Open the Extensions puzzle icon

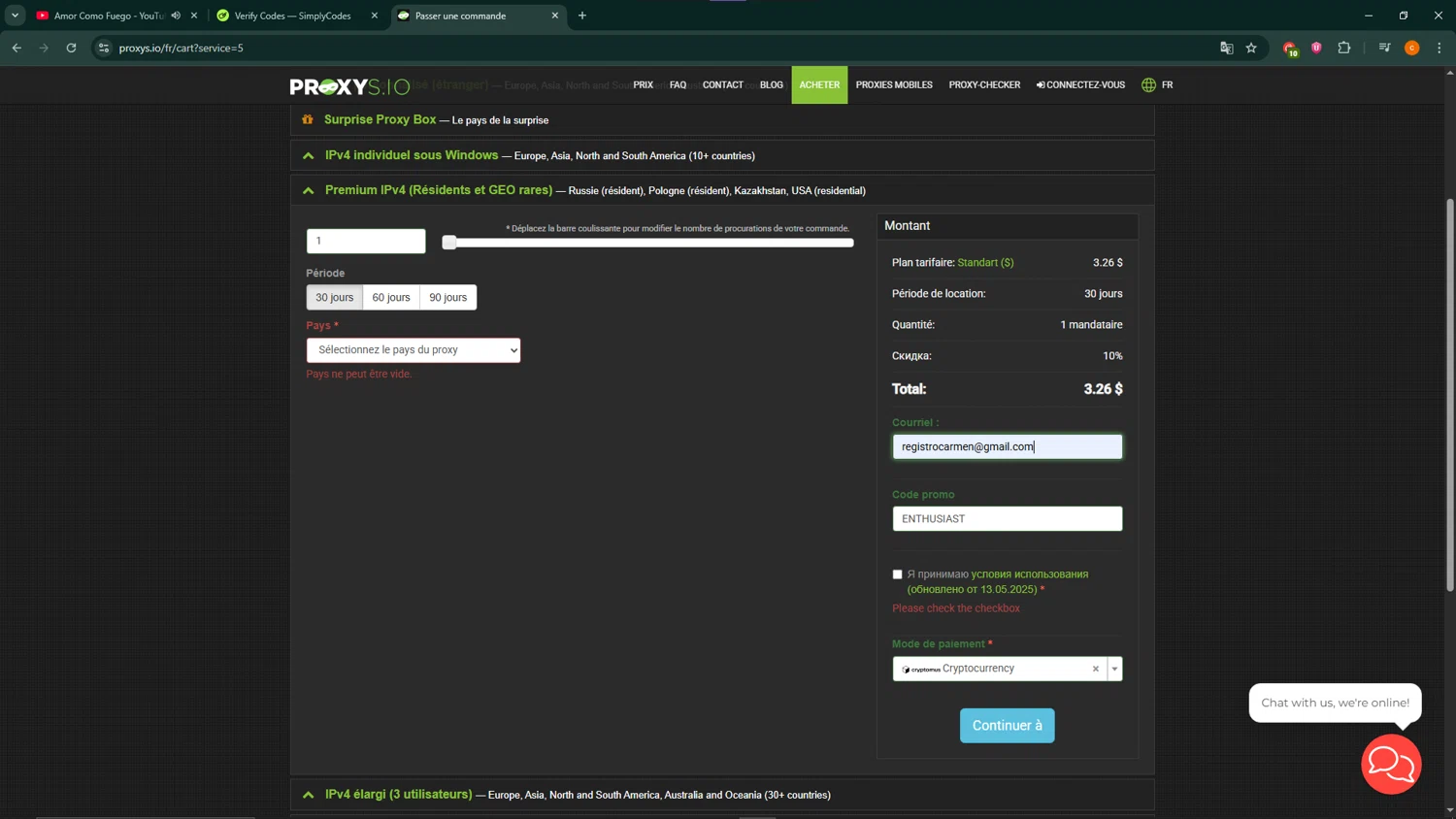tap(1344, 48)
